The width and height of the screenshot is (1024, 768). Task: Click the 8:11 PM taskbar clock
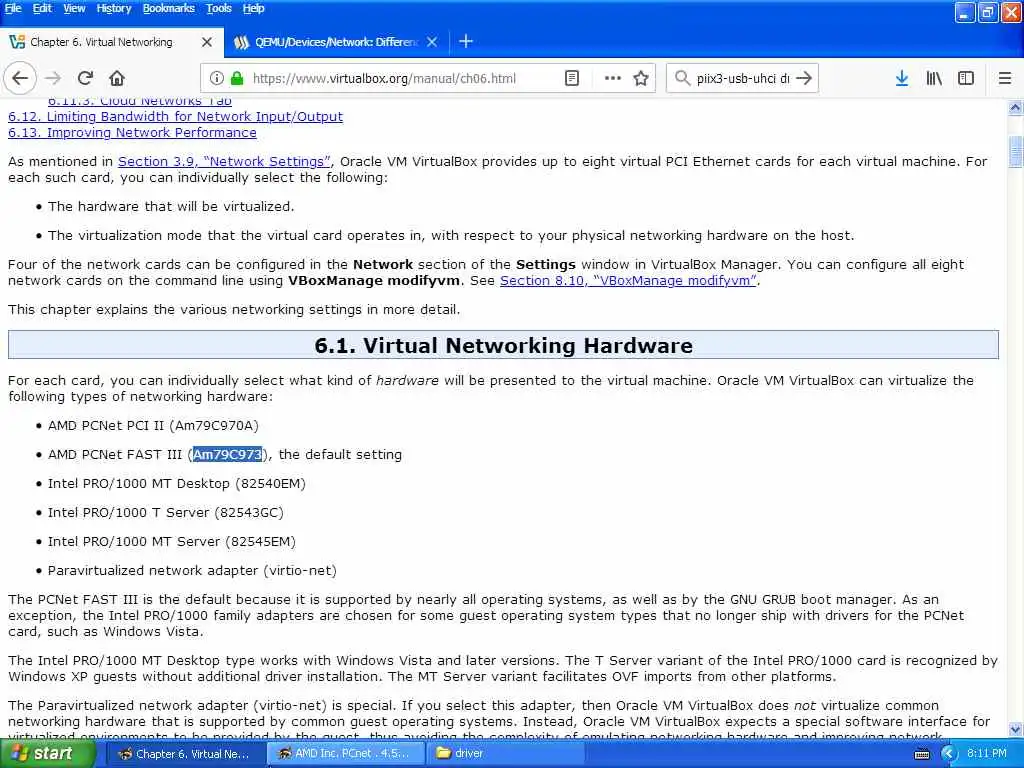[986, 753]
